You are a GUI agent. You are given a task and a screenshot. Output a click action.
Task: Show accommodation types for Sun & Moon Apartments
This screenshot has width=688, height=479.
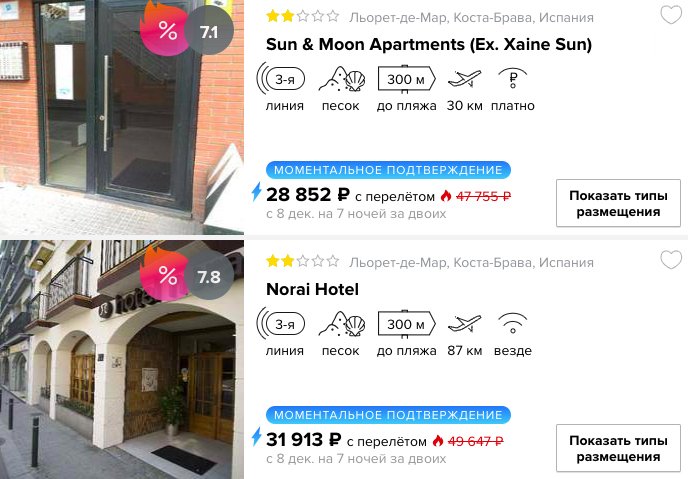click(x=618, y=203)
